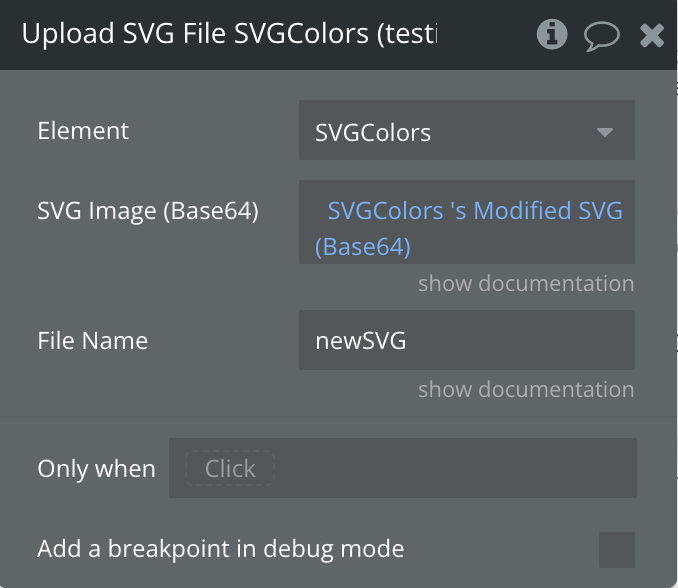Click the "Only when" label
Image resolution: width=678 pixels, height=588 pixels.
(x=96, y=469)
